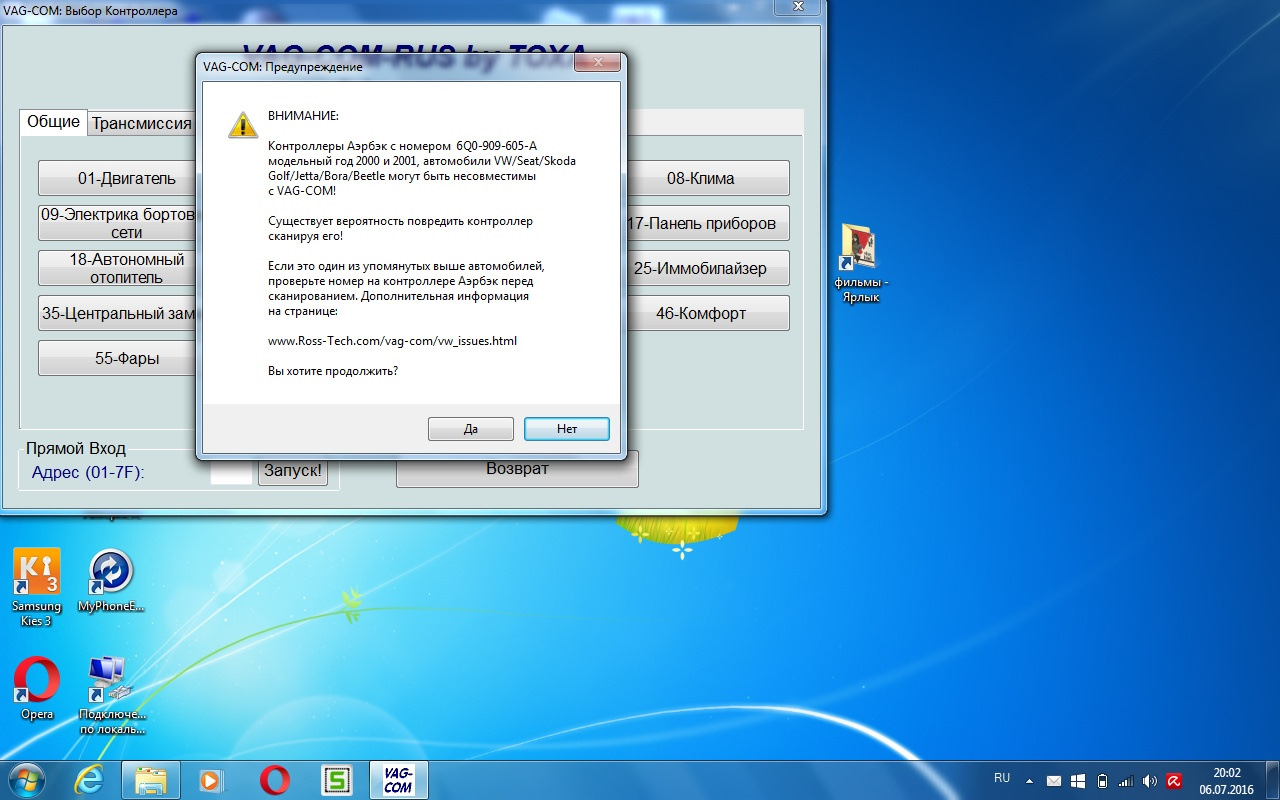Click the Возврат button
The height and width of the screenshot is (800, 1280).
[x=517, y=469]
